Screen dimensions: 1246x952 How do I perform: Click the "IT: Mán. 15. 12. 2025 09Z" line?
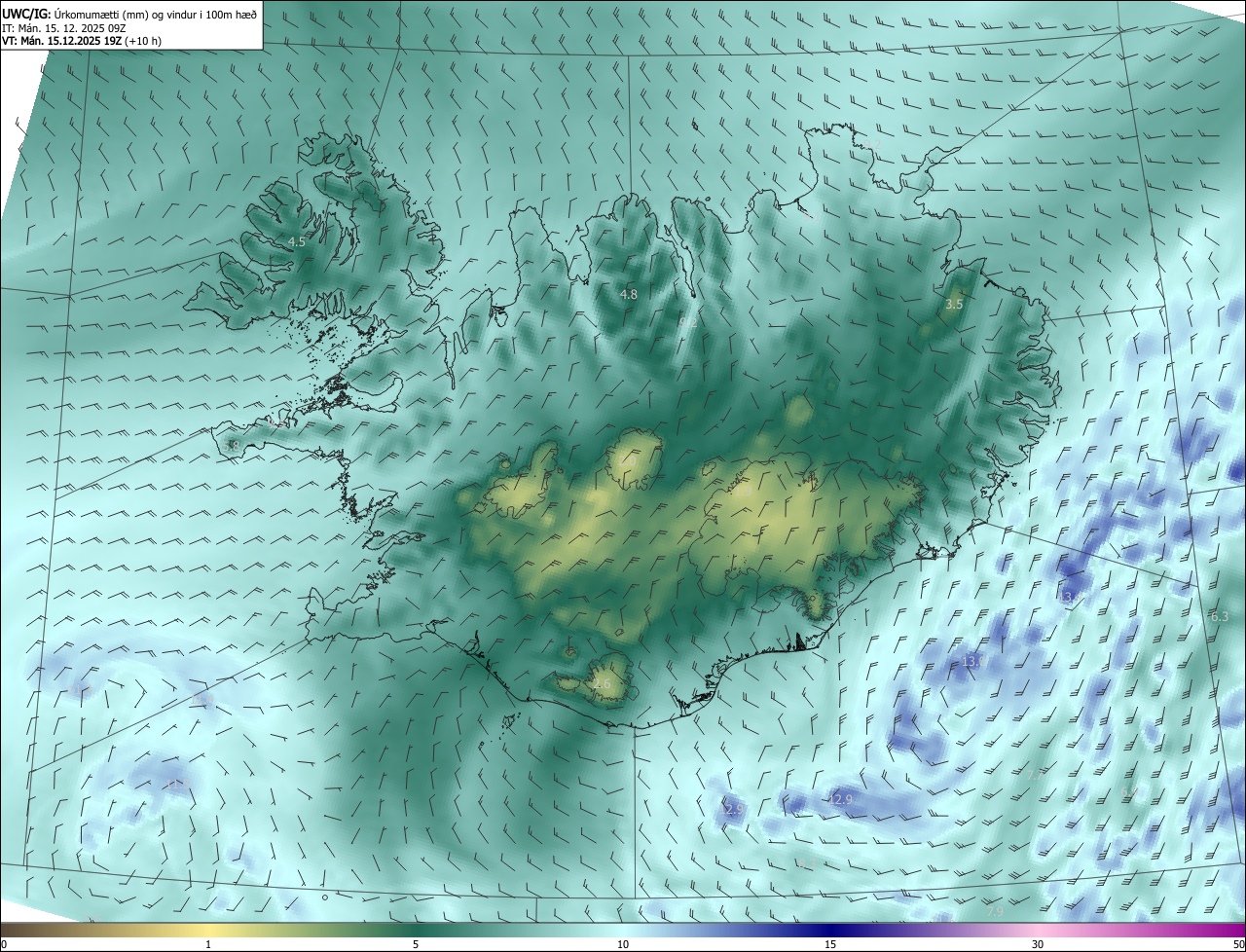click(x=65, y=27)
